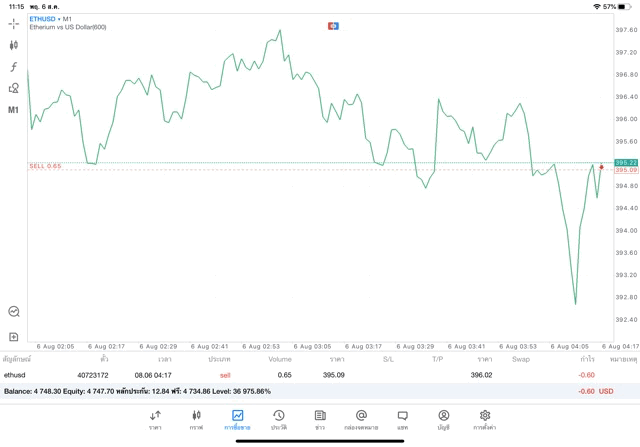This screenshot has height=447, width=640.
Task: Open the drawing objects shapes tool
Action: 14,88
